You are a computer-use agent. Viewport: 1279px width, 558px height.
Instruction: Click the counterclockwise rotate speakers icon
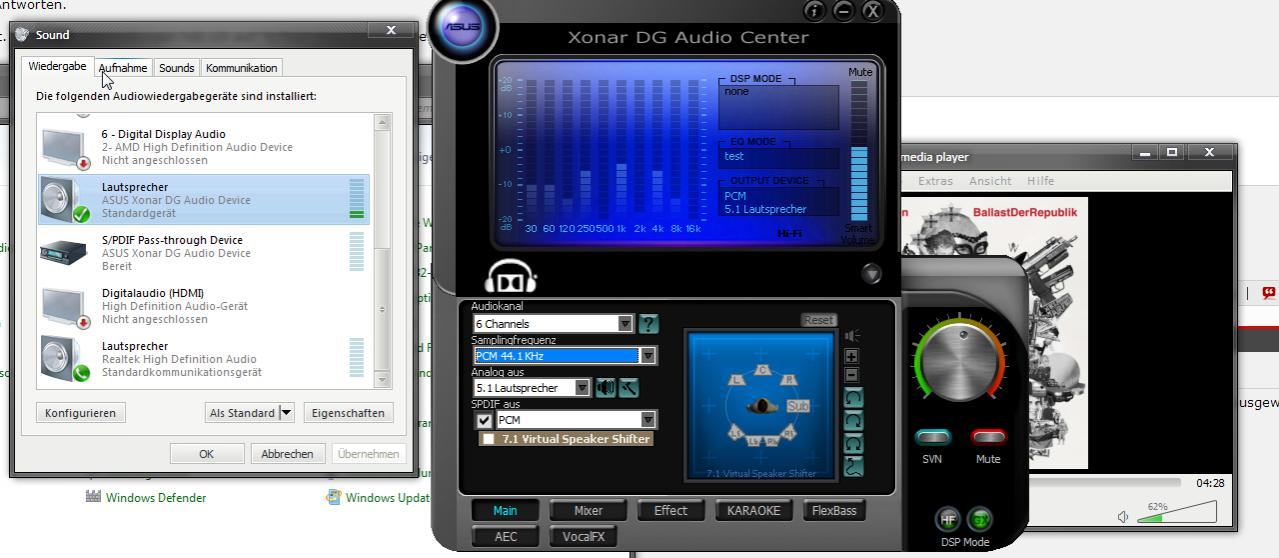pyautogui.click(x=854, y=398)
